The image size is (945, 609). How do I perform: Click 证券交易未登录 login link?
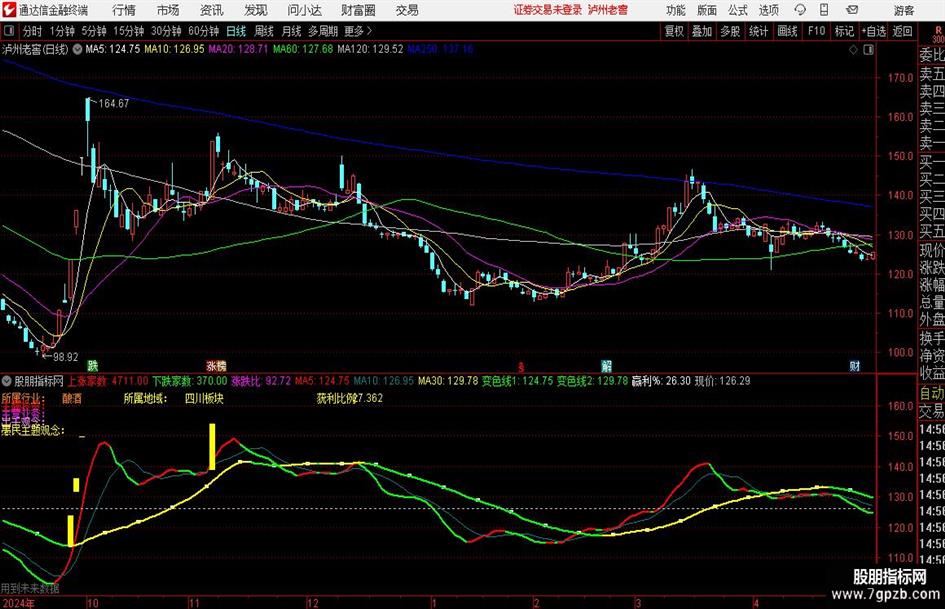tap(548, 10)
